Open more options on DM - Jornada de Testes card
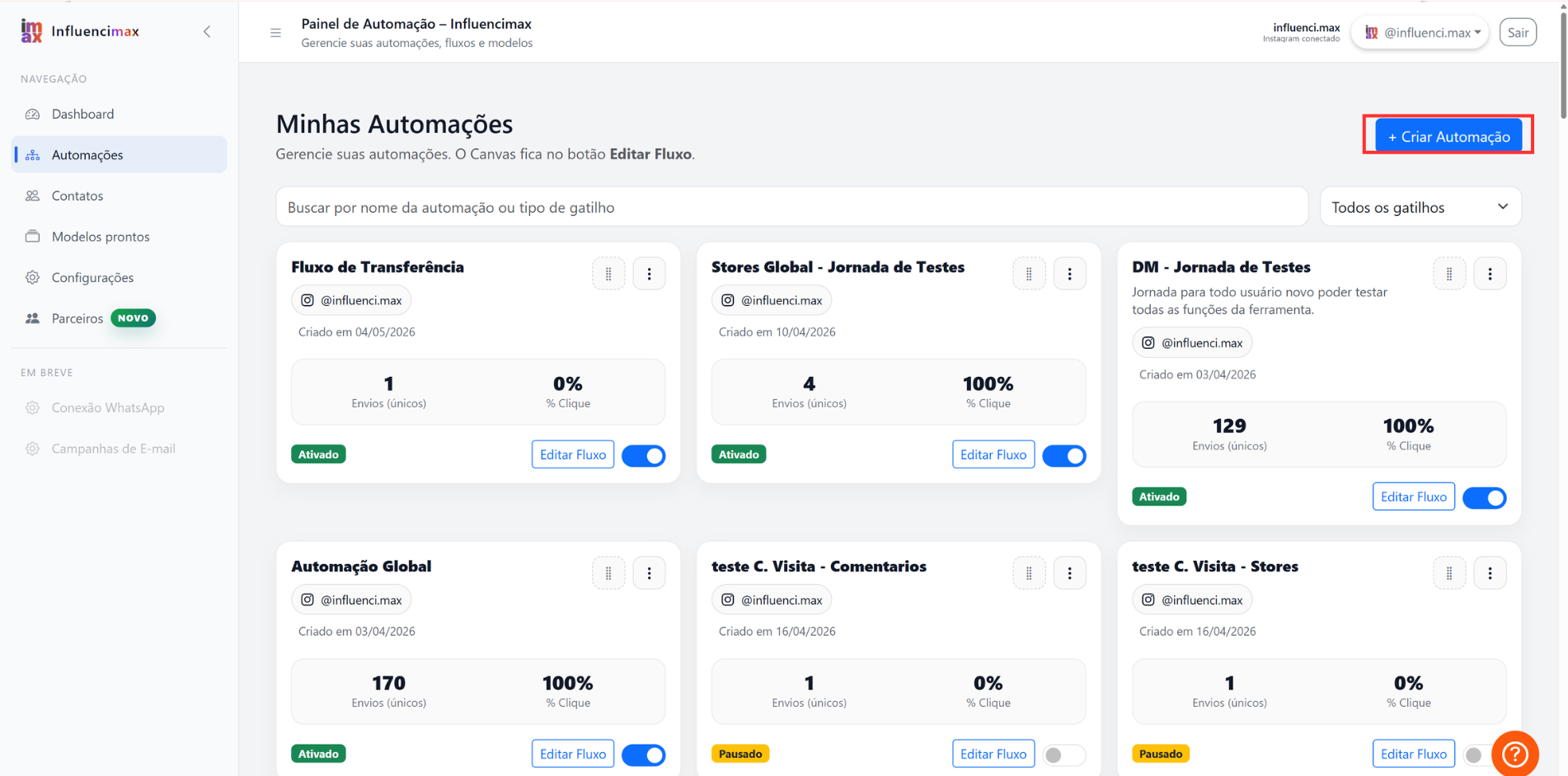This screenshot has height=776, width=1568. coord(1490,274)
